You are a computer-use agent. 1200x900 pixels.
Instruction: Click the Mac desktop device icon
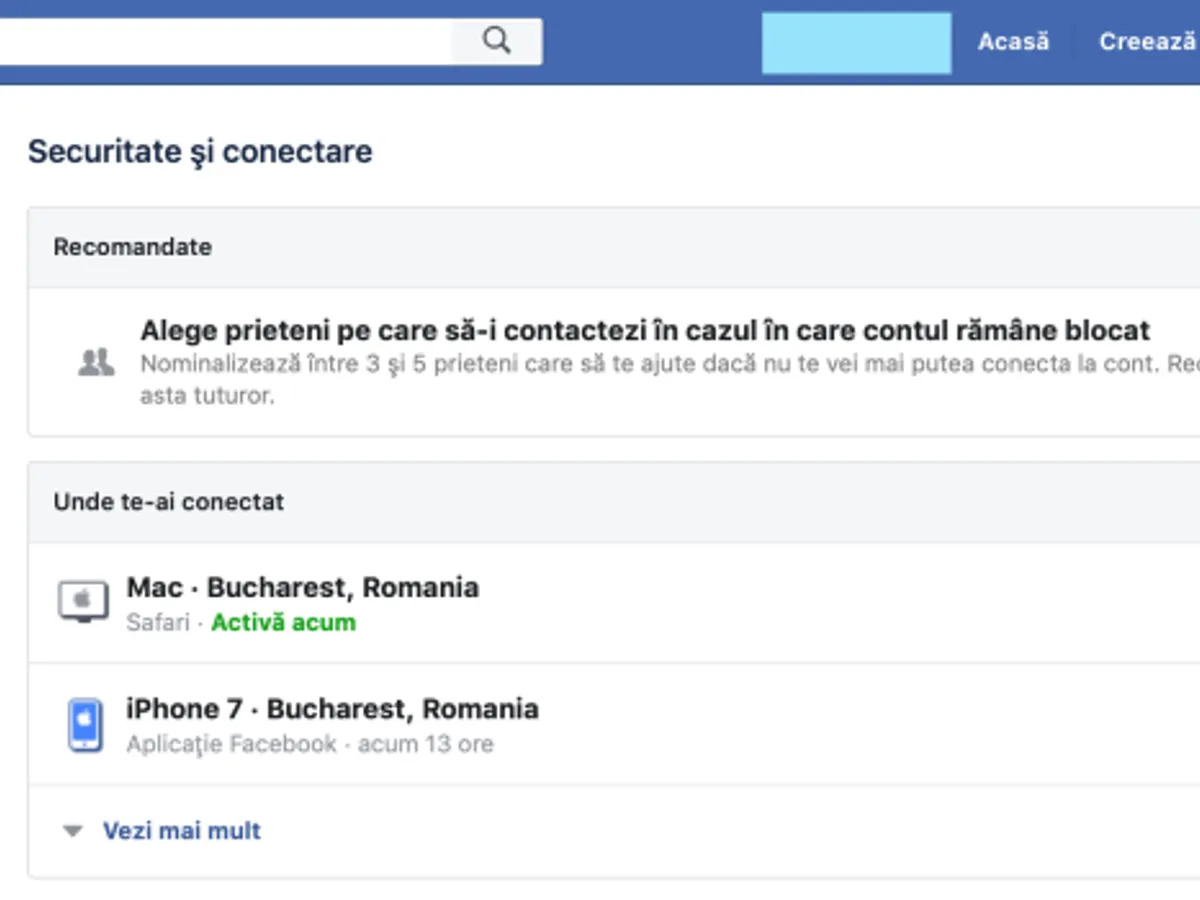point(83,603)
